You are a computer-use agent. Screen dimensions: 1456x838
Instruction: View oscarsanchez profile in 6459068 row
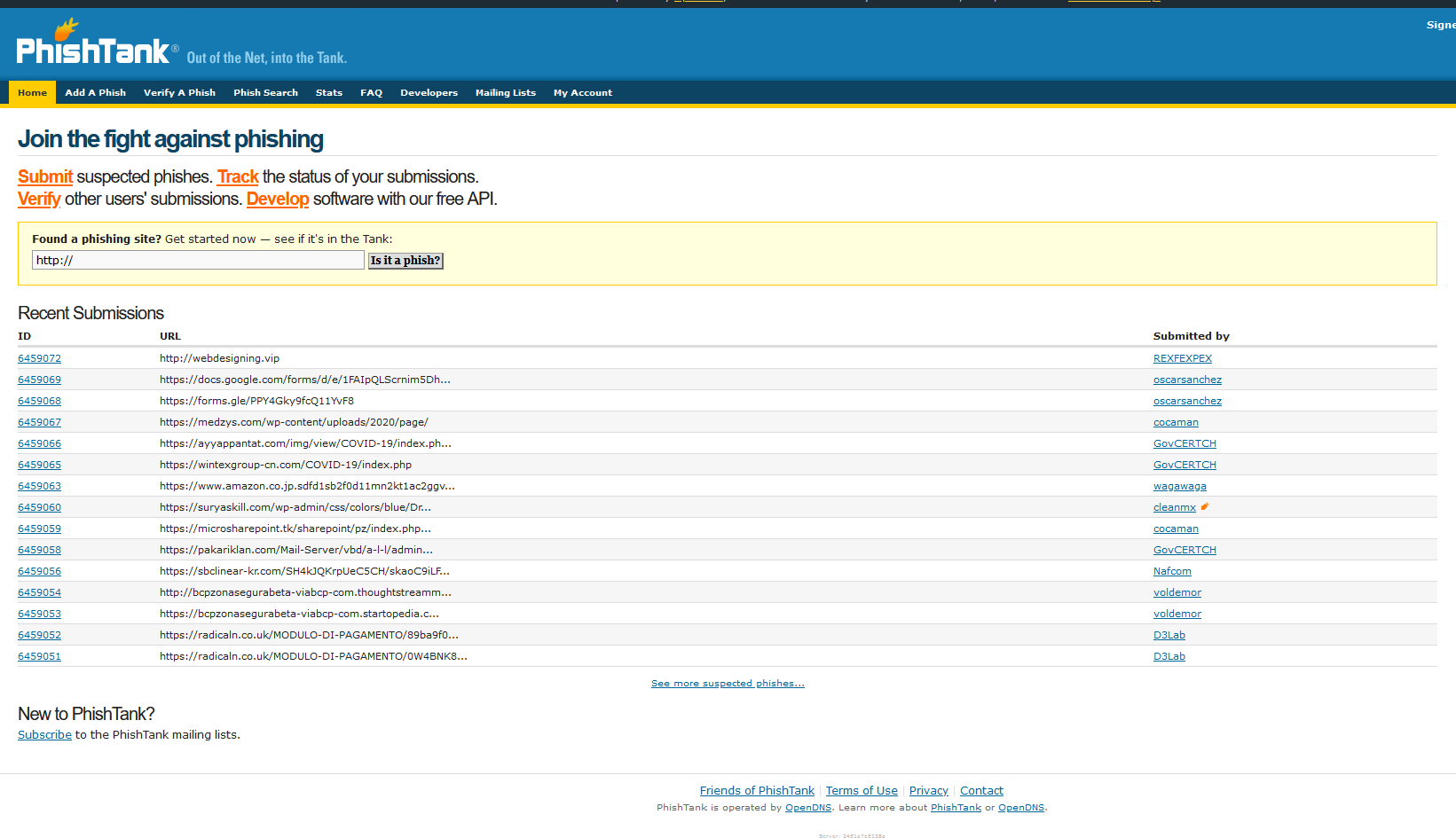(1187, 401)
